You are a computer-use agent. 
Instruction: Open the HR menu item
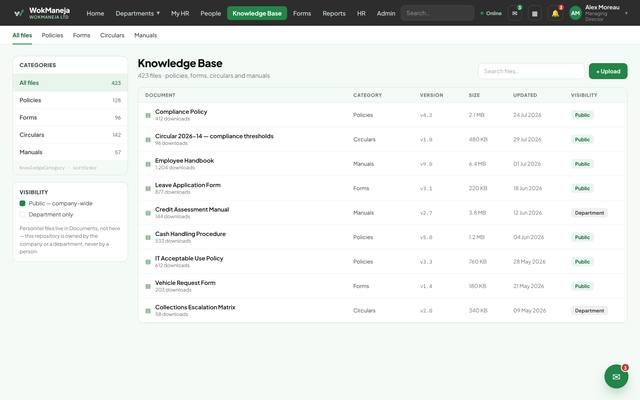coord(361,13)
